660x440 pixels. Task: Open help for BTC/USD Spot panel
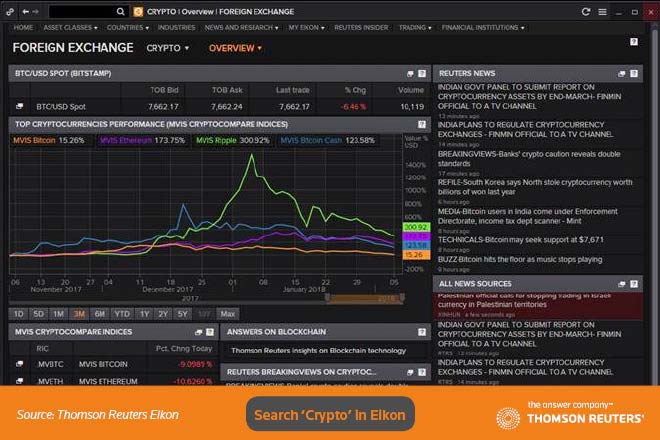click(422, 74)
